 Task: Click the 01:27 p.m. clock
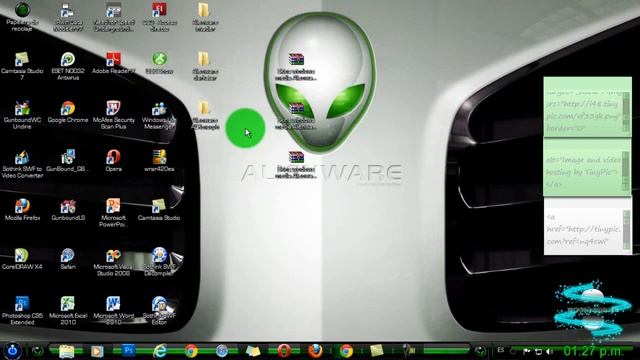[593, 351]
